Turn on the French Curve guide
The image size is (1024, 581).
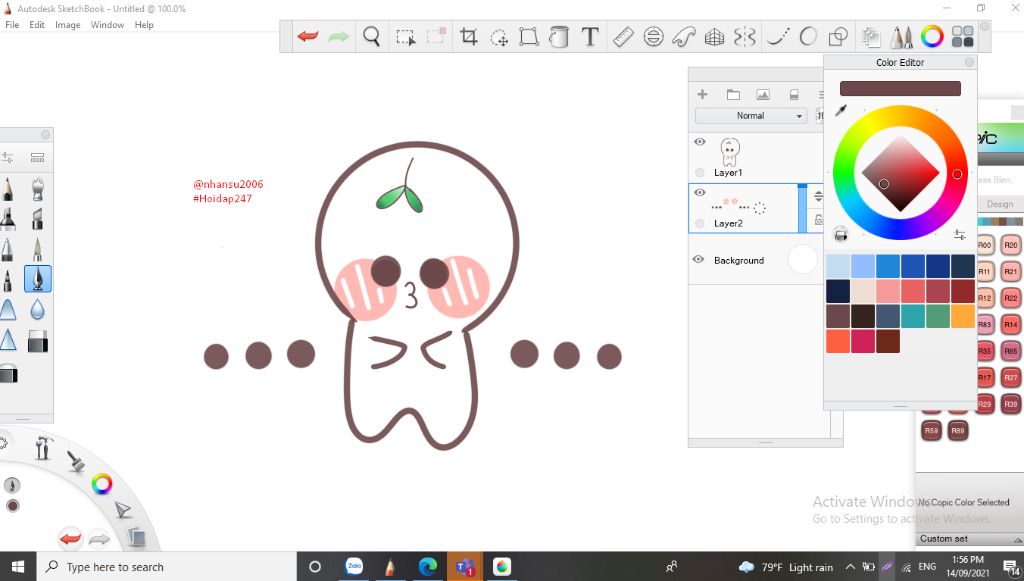[683, 37]
